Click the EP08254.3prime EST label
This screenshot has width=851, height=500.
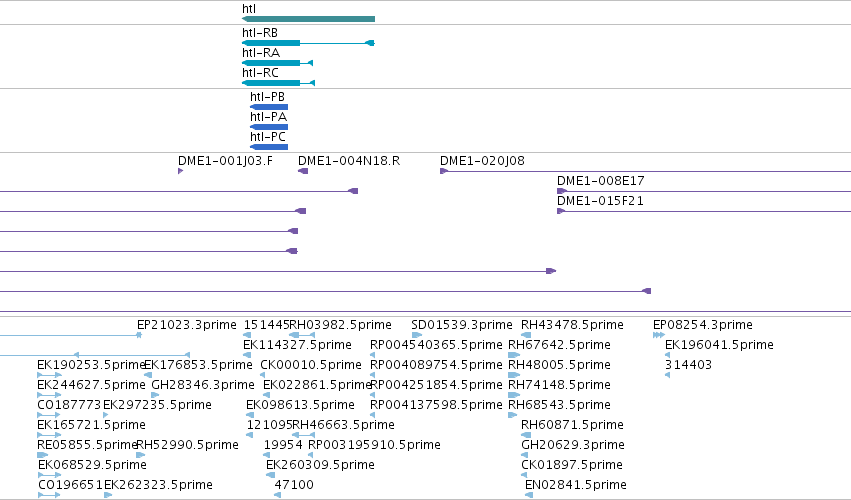[703, 325]
